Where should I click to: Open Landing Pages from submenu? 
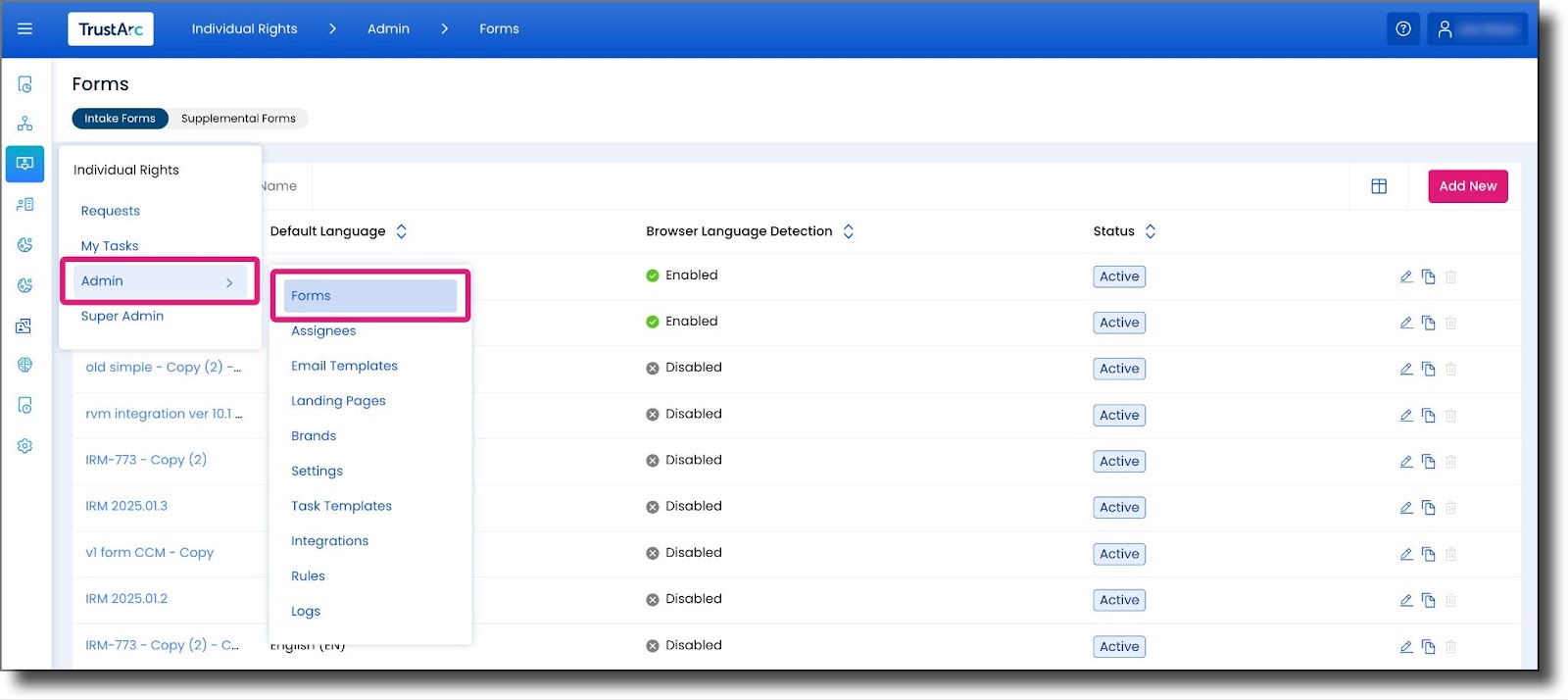(338, 401)
